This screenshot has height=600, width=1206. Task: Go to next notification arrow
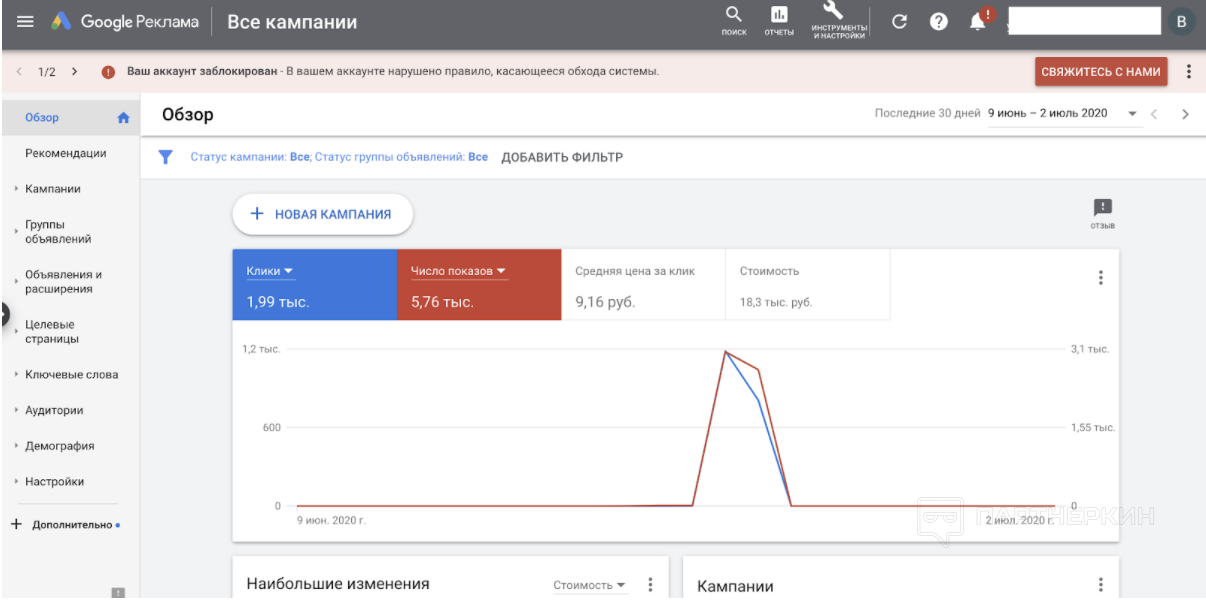(x=75, y=72)
